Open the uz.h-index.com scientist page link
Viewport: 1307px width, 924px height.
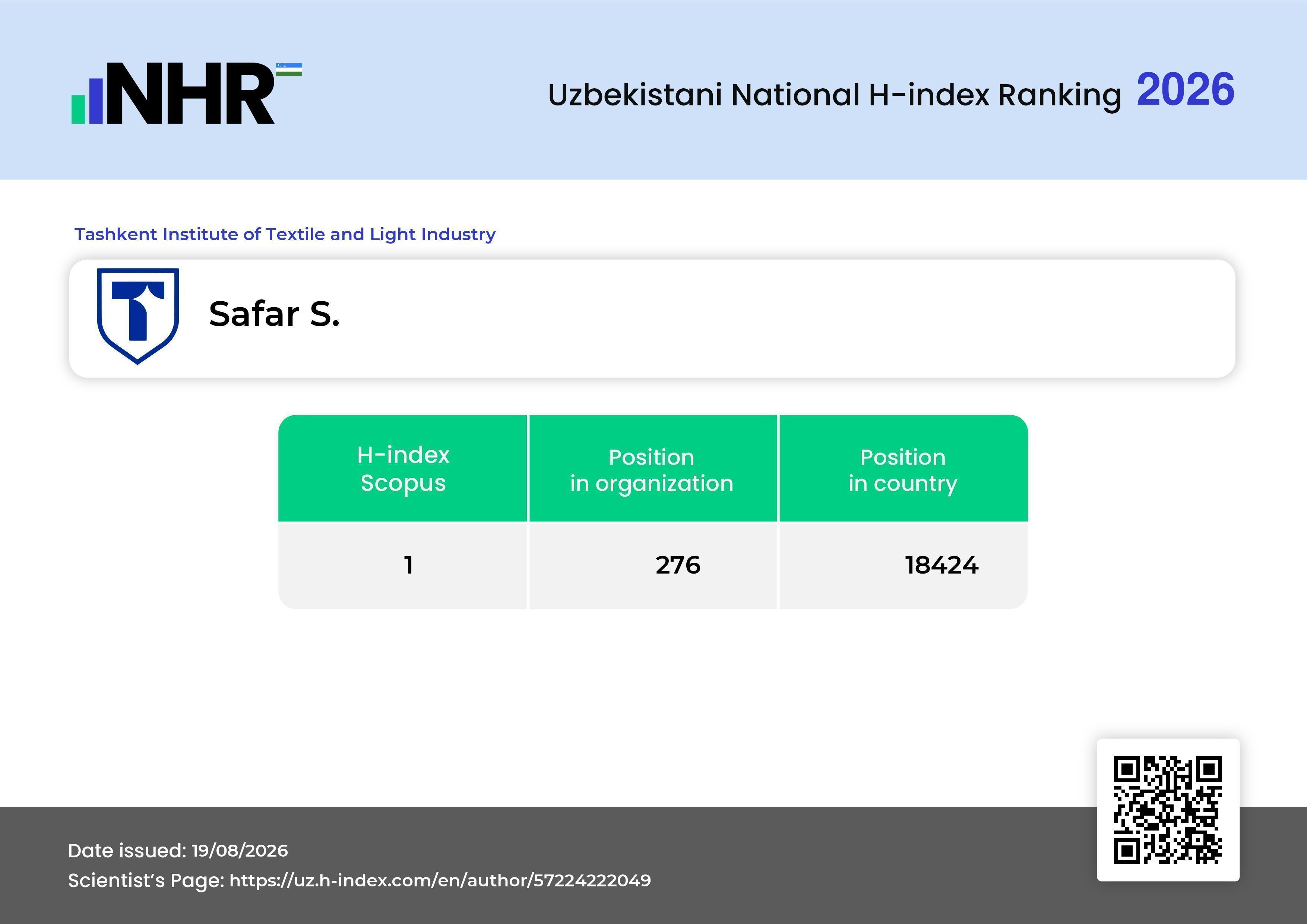(x=440, y=880)
